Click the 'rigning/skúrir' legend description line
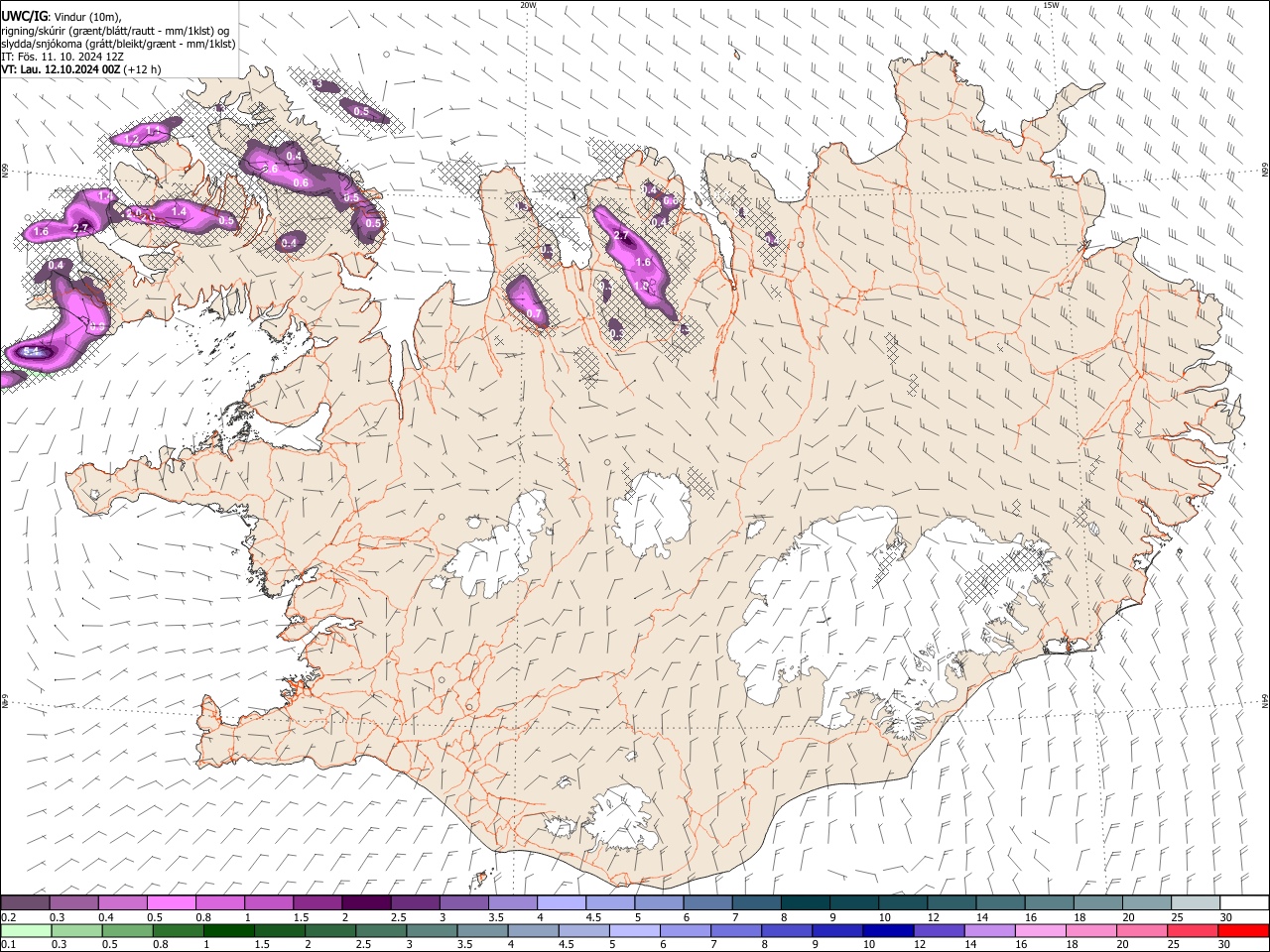Screen dimensions: 1270x952 114,31
